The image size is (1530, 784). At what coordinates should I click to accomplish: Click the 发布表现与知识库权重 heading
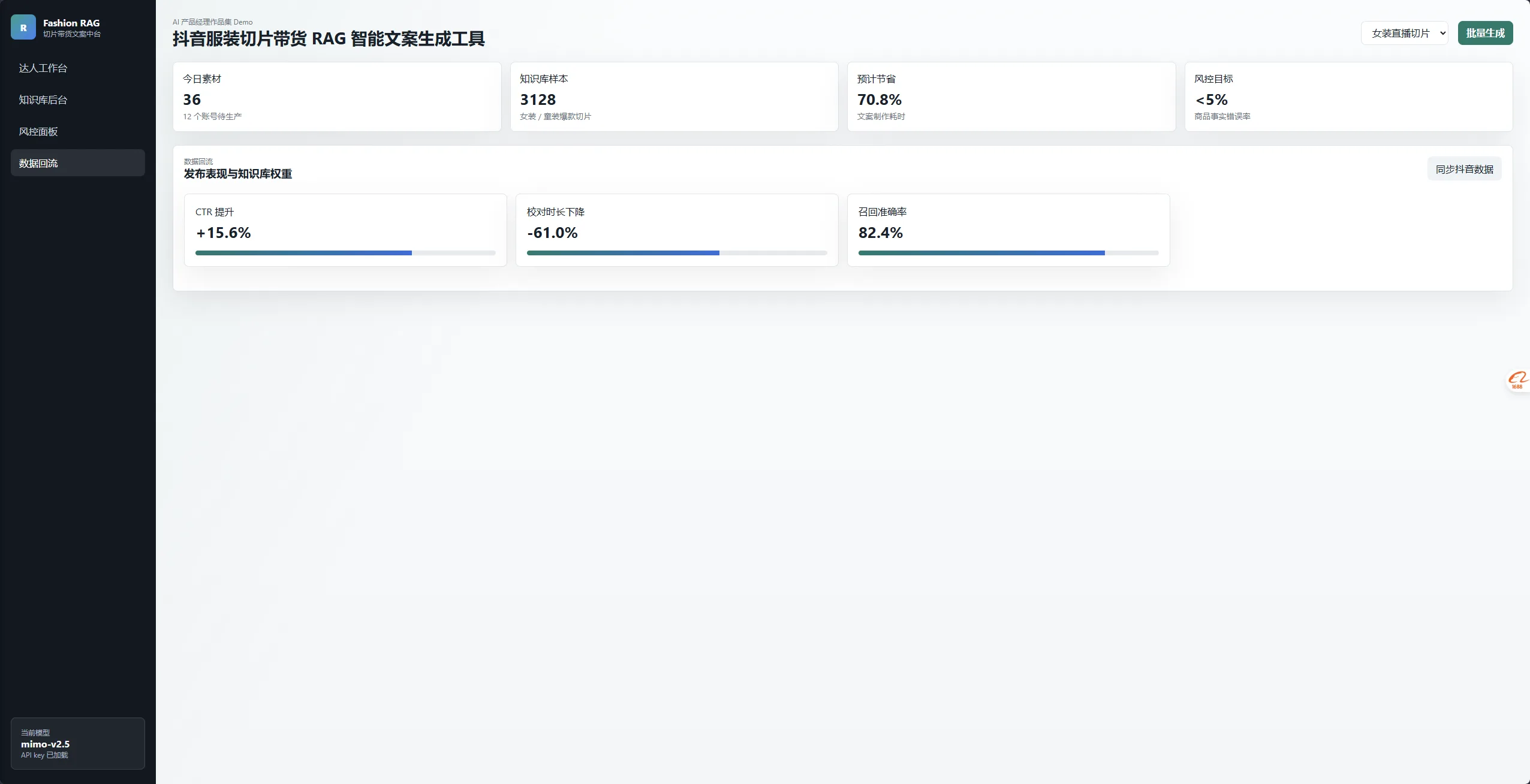[238, 174]
